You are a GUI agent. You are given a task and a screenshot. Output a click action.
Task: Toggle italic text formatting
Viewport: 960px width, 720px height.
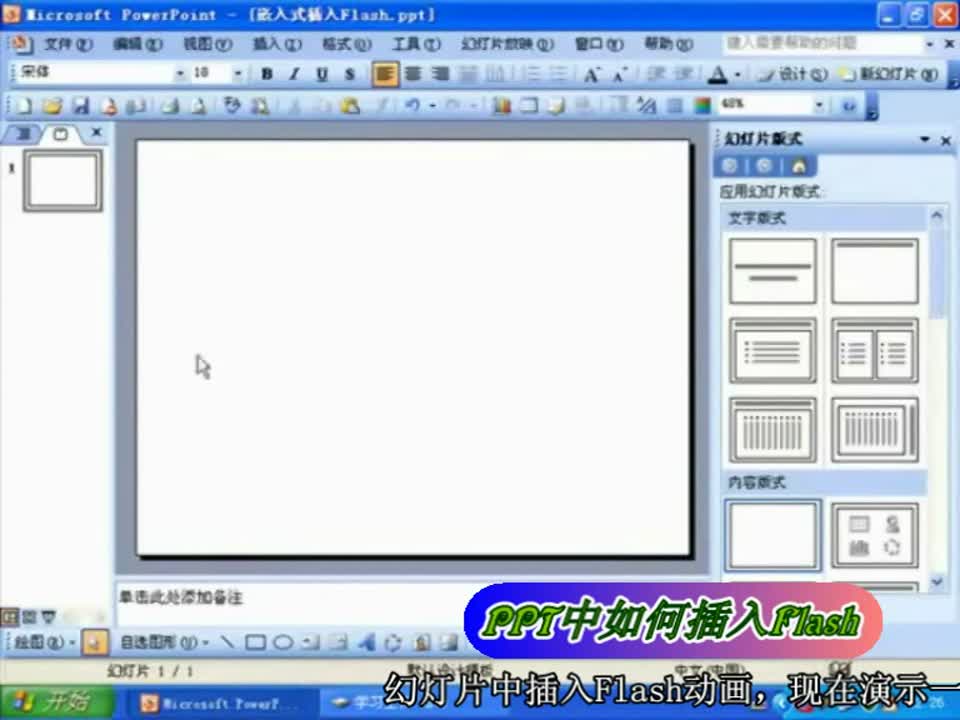pos(294,74)
